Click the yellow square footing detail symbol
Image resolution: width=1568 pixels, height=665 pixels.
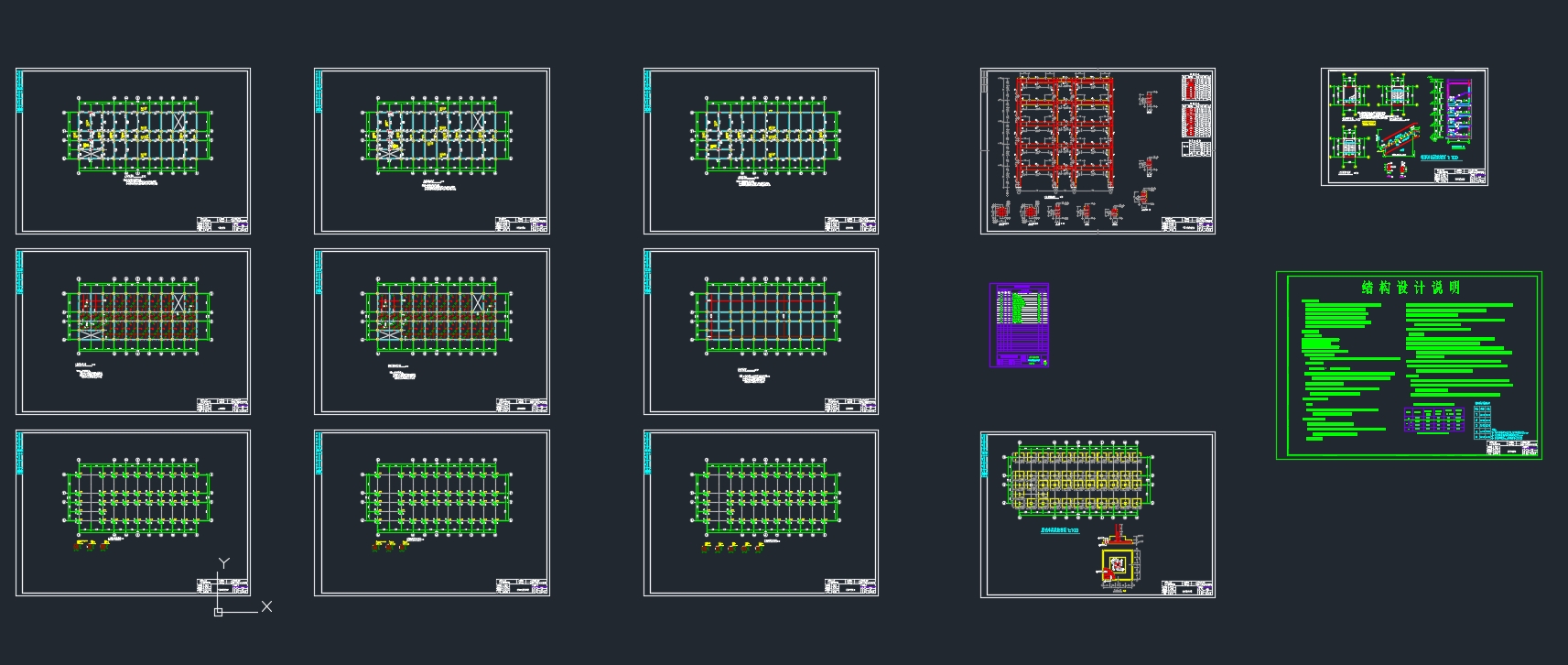[1117, 565]
